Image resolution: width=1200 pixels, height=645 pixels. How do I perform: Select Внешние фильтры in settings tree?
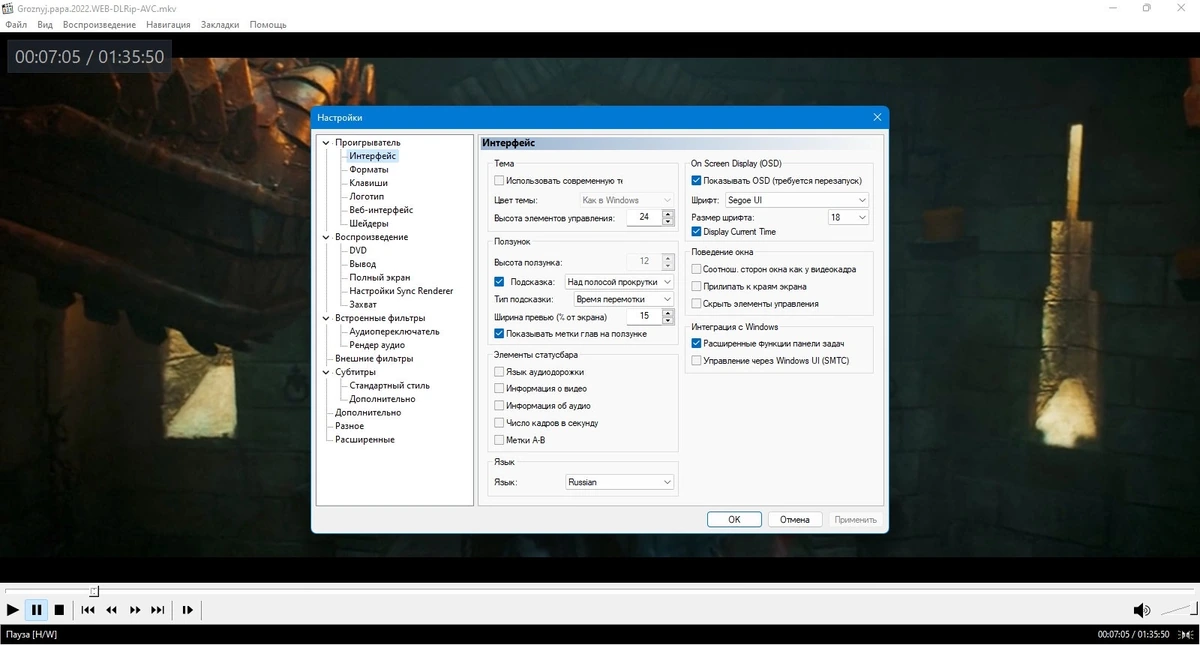tap(374, 359)
